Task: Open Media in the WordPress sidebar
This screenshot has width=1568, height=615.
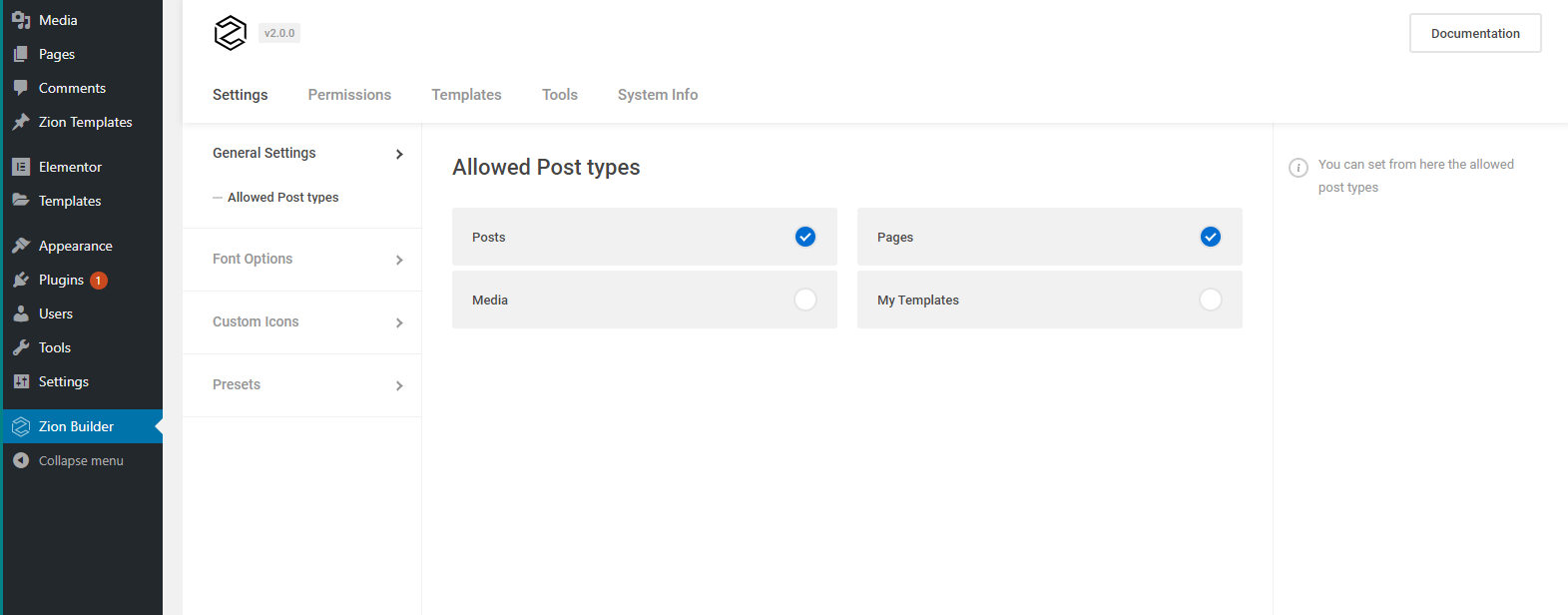Action: pos(83,20)
